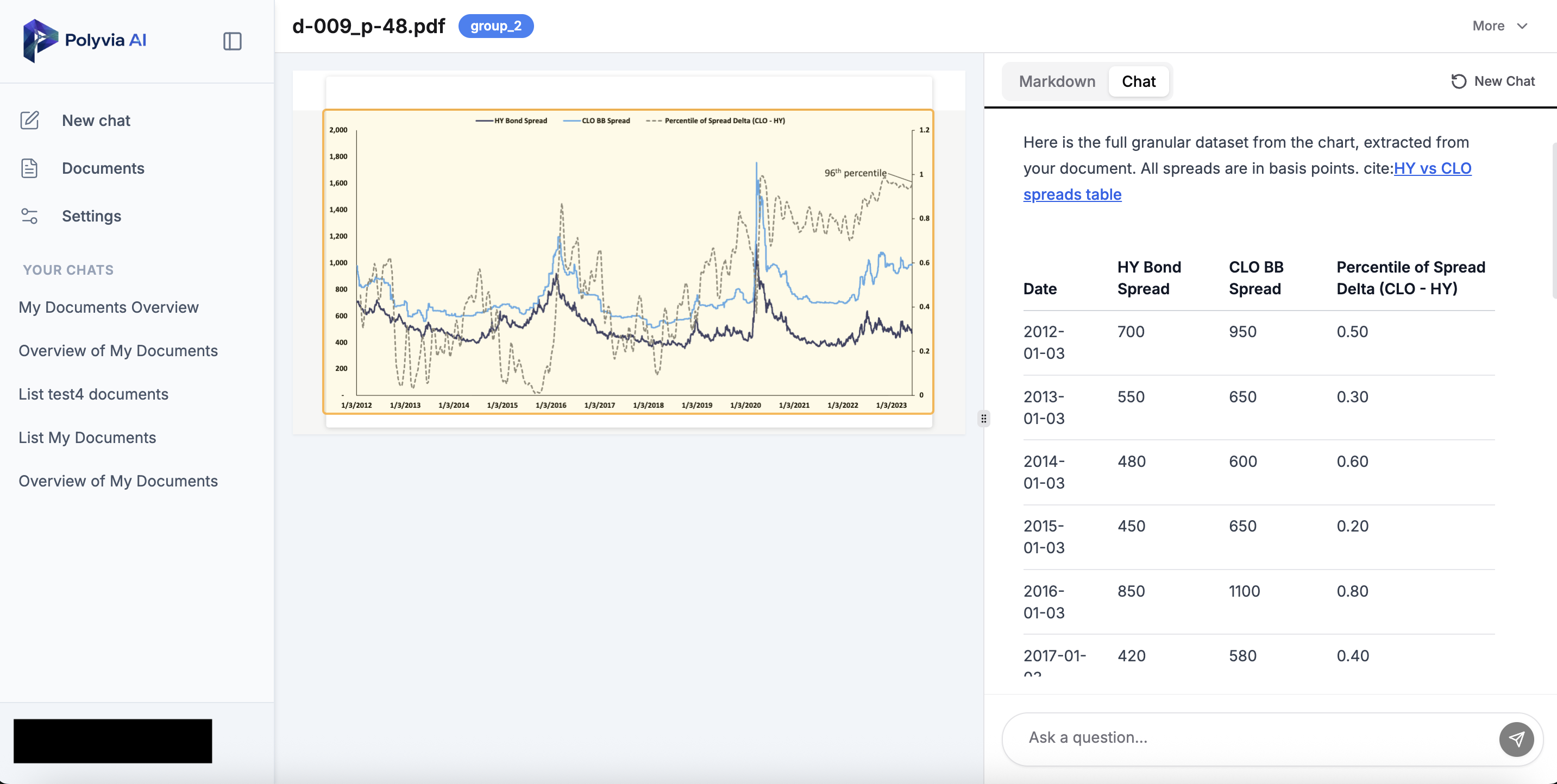Screen dimensions: 1557x784
Task: Switch to the Markdown tab
Action: point(1057,81)
